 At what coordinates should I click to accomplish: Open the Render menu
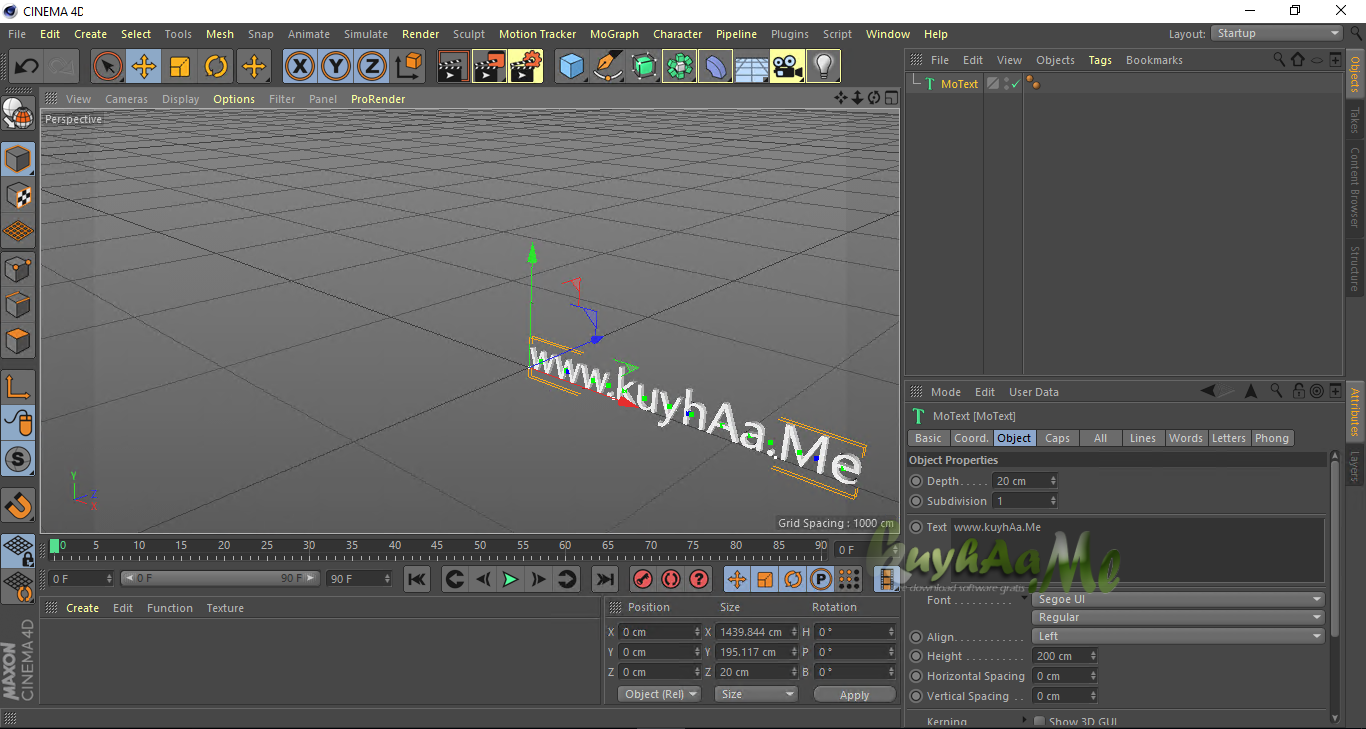coord(420,34)
